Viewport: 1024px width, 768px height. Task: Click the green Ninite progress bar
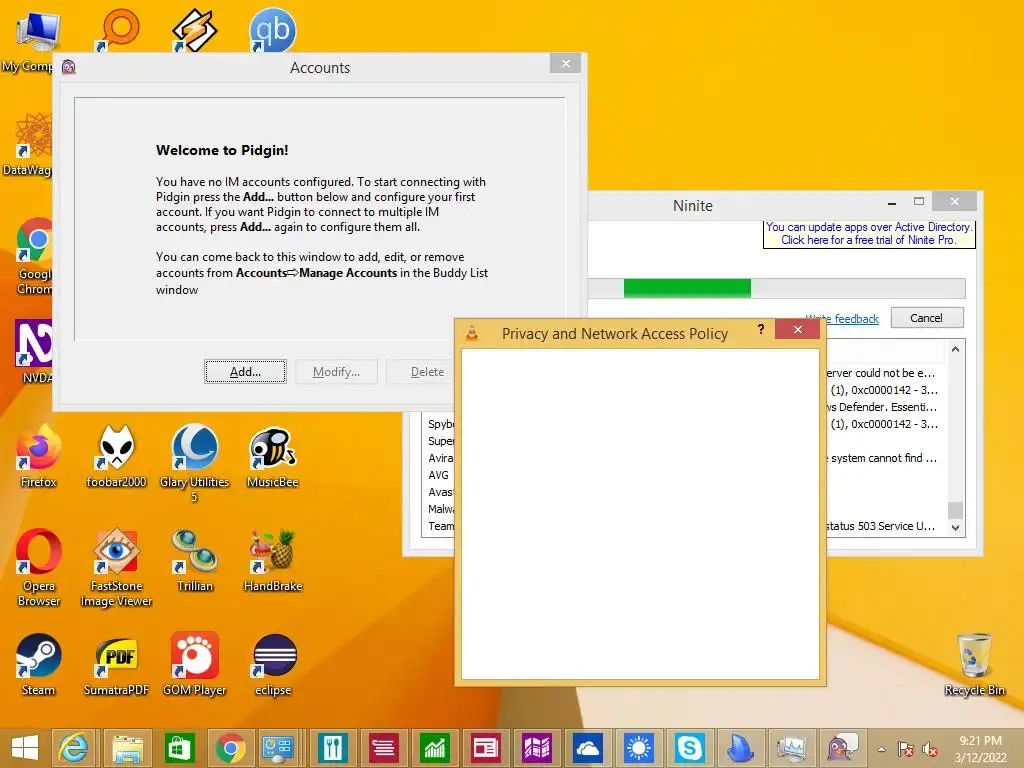[x=687, y=288]
